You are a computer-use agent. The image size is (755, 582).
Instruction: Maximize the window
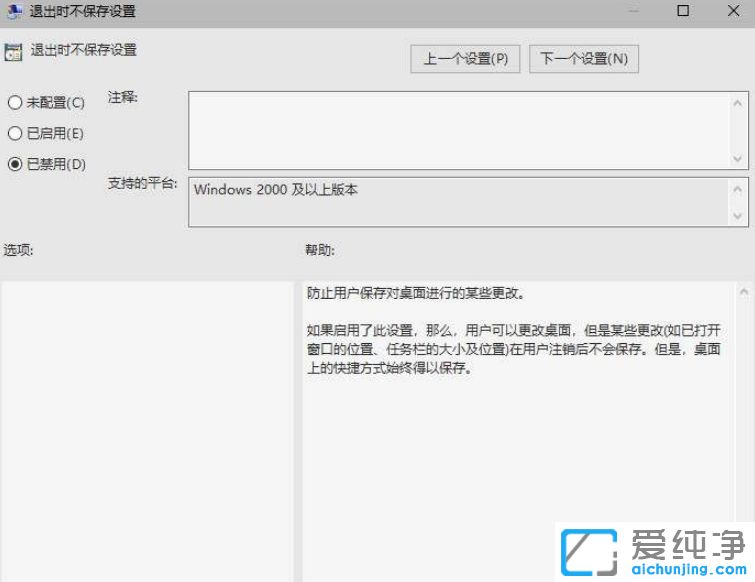tap(683, 11)
